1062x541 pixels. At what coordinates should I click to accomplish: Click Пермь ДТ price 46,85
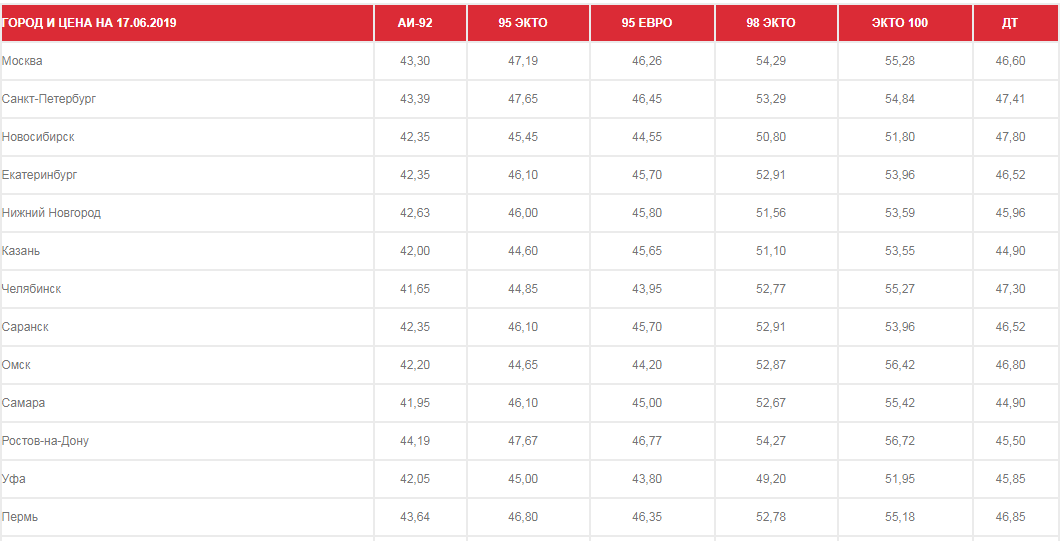point(1011,517)
